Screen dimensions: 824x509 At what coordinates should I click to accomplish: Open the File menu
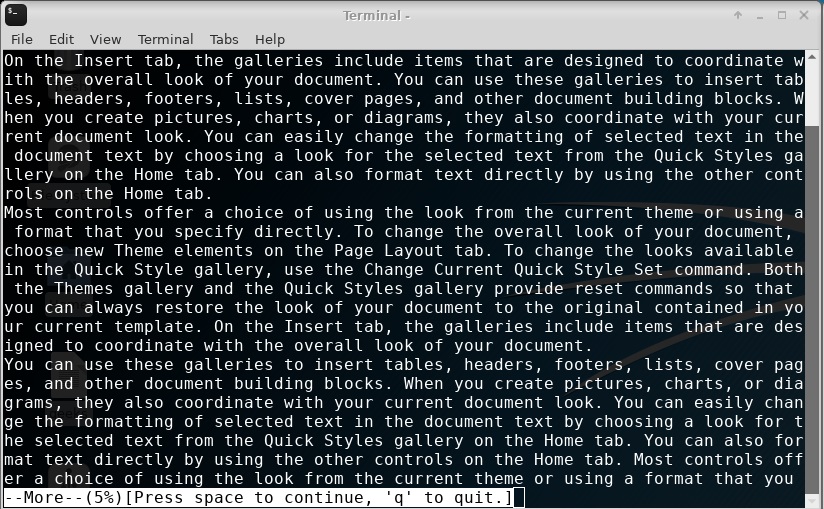[22, 39]
